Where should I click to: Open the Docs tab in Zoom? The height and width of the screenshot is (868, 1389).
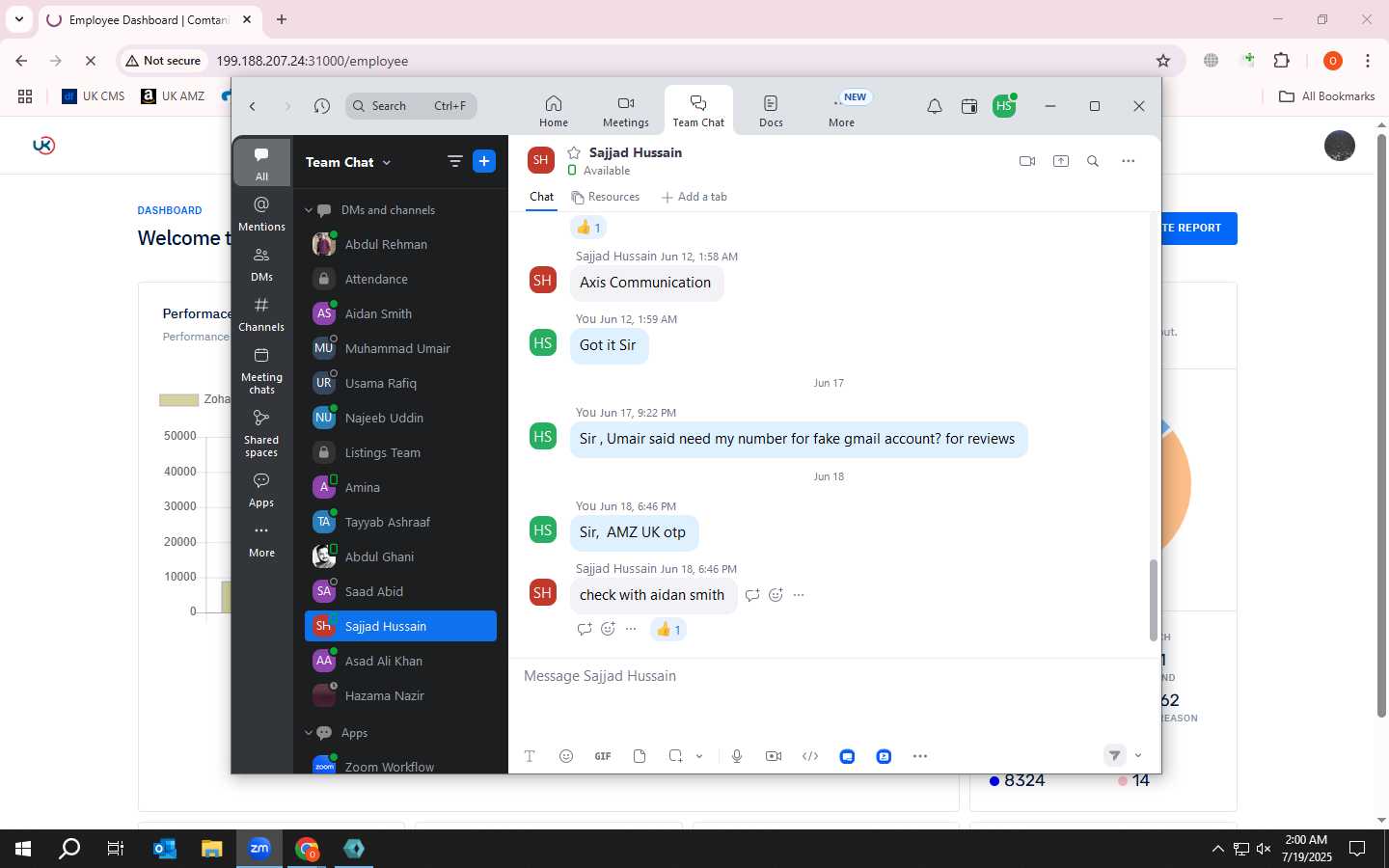pyautogui.click(x=771, y=111)
